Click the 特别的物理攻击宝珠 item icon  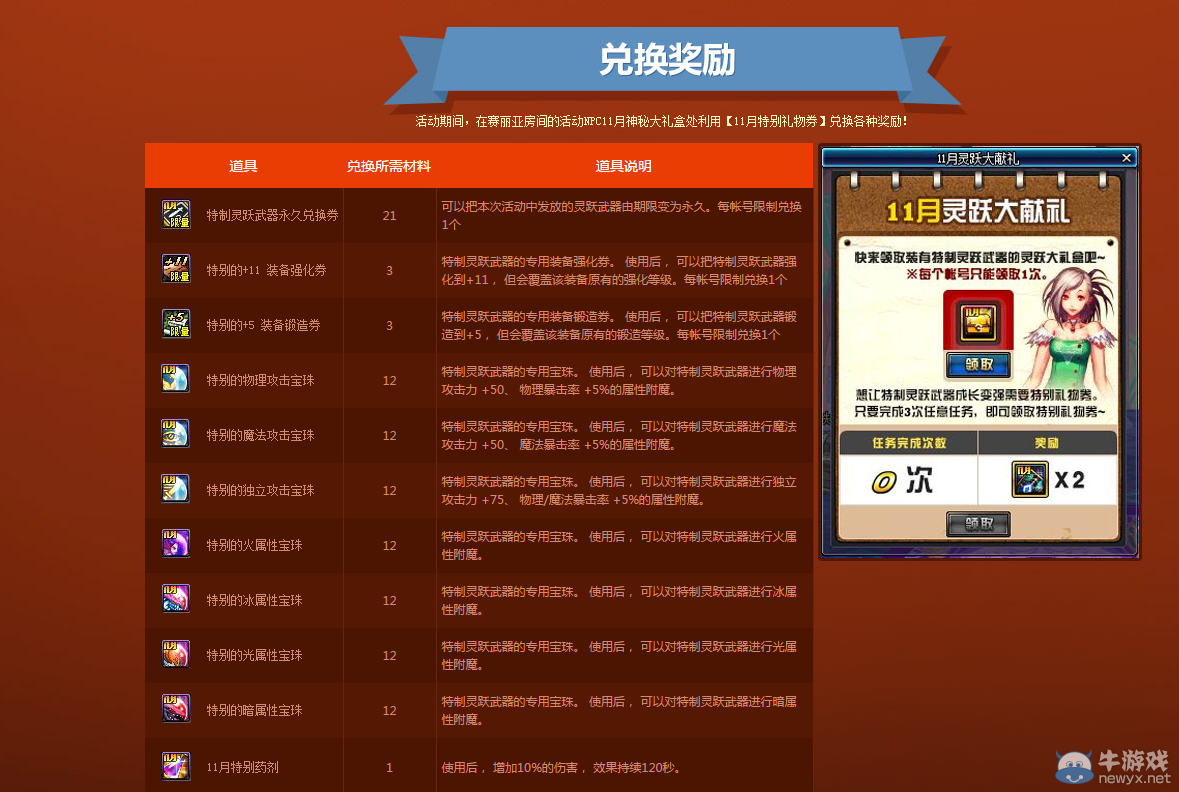pos(175,378)
